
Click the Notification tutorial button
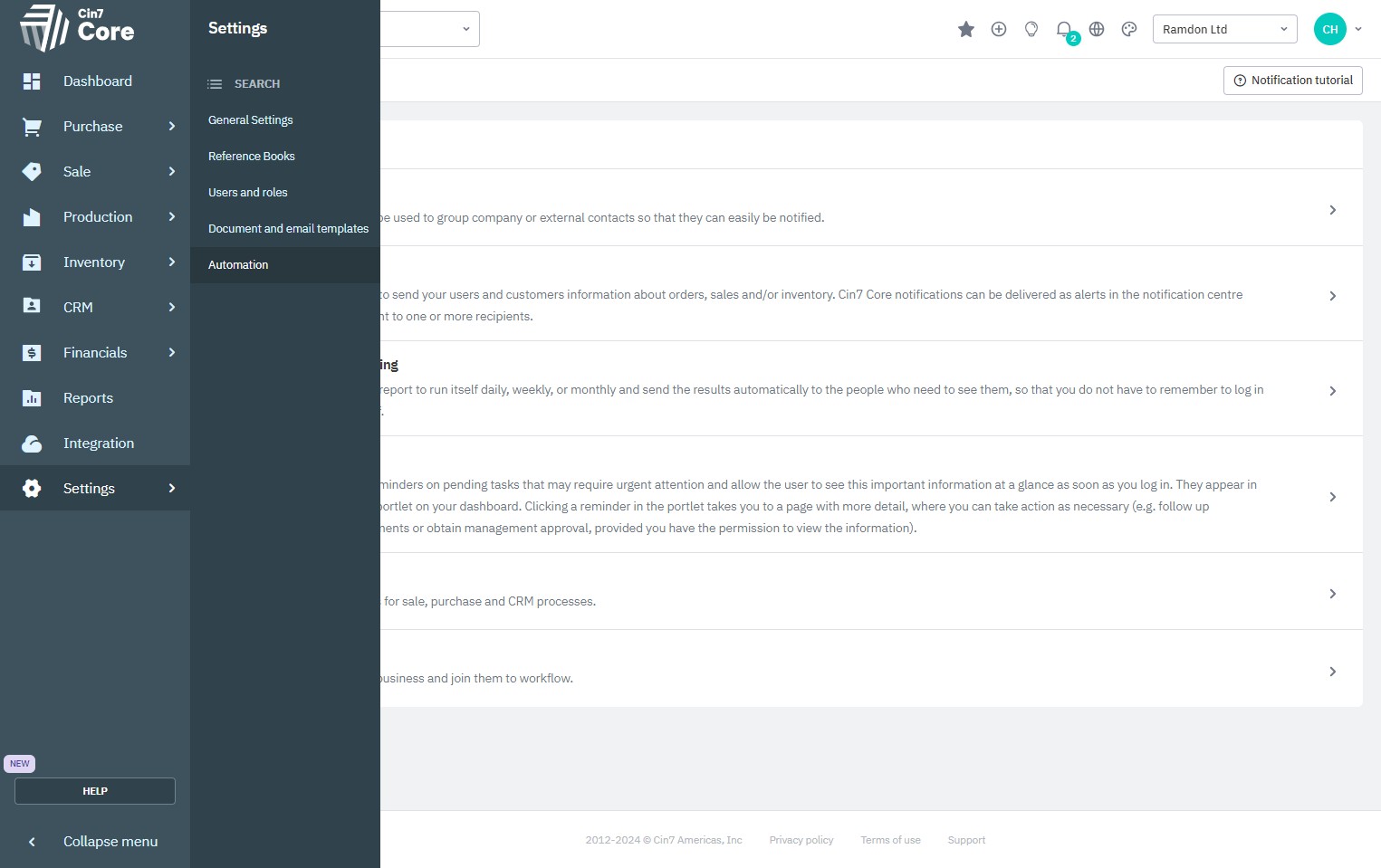click(x=1292, y=81)
